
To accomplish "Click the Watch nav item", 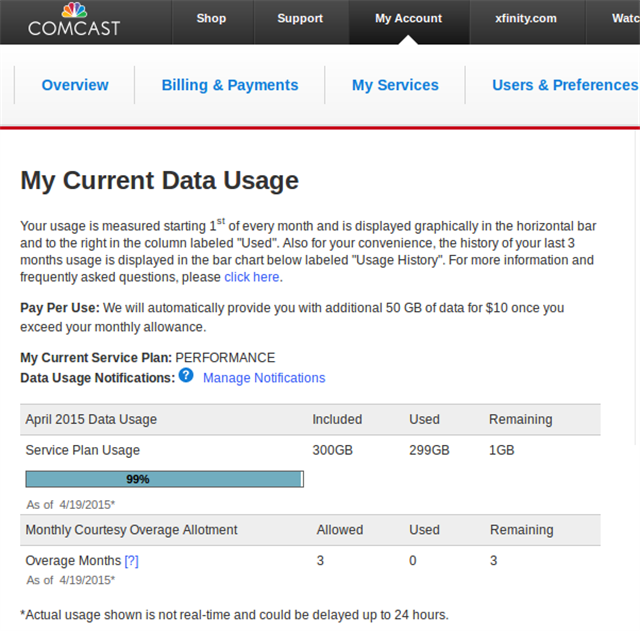I will coord(625,18).
